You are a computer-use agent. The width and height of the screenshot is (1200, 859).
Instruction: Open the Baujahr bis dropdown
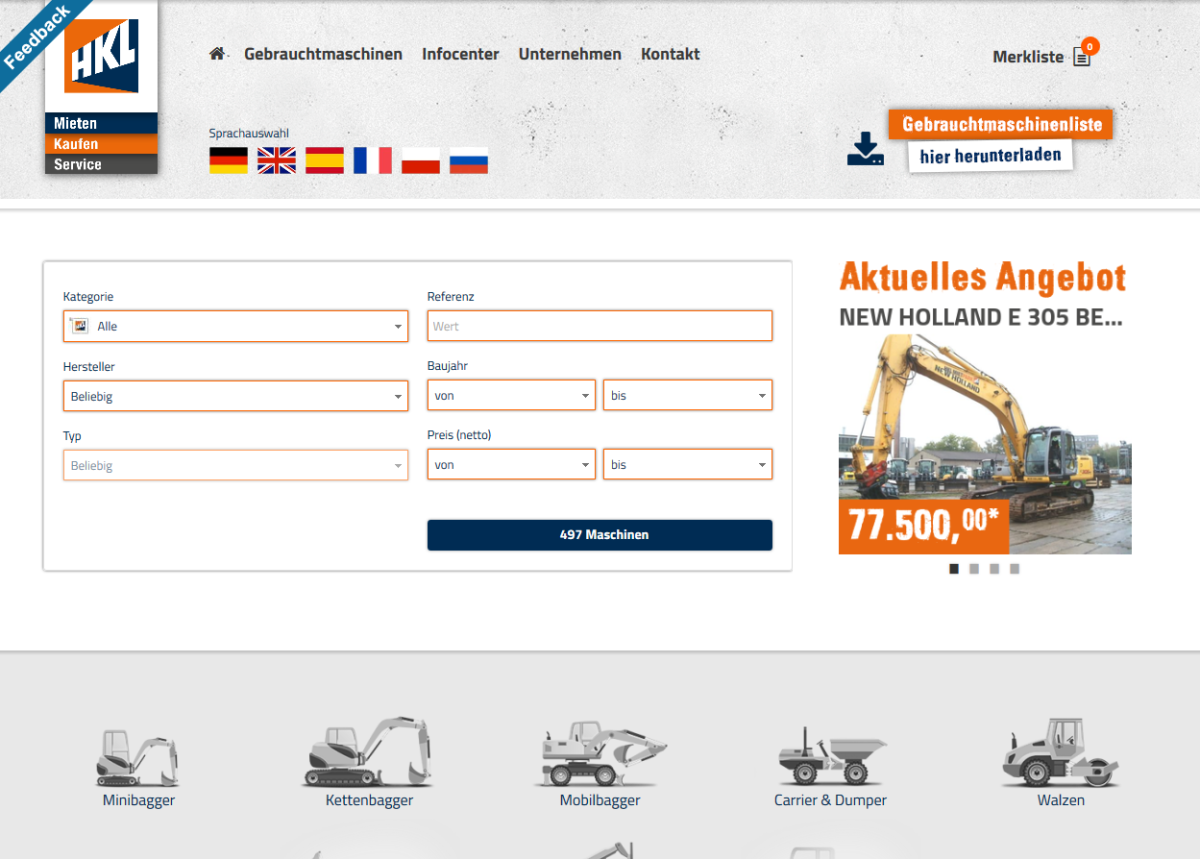coord(688,395)
